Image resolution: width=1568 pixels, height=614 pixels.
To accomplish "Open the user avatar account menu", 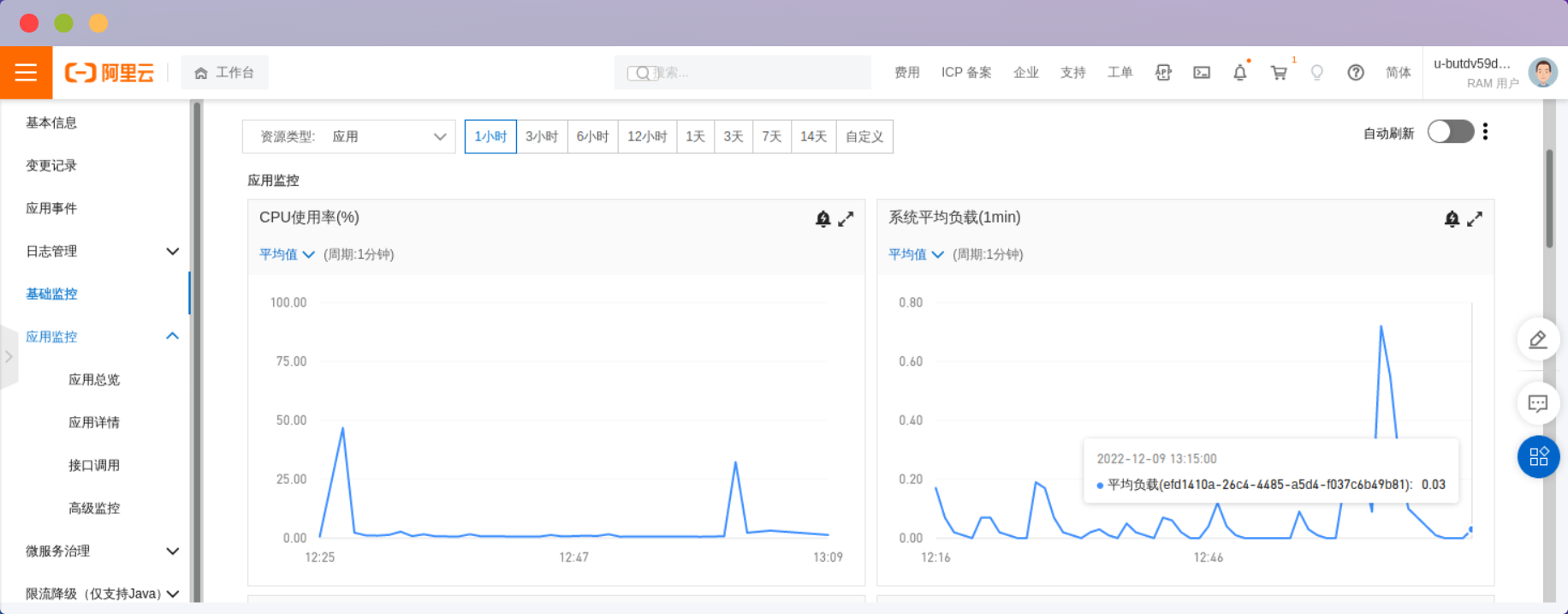I will click(1543, 73).
